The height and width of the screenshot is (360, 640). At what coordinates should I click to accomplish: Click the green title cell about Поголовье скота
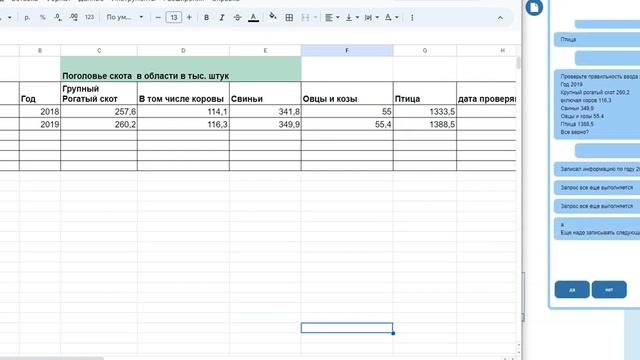181,69
